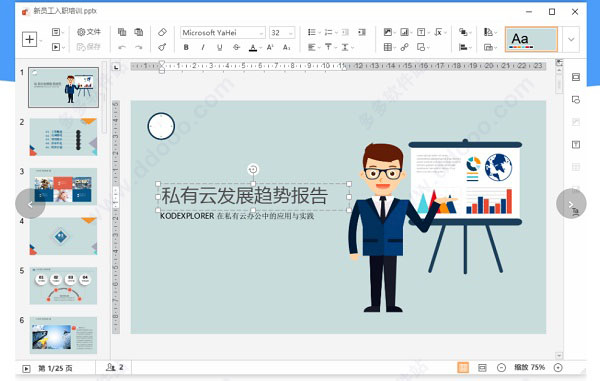Click the insert link chain icon
600x381 pixels.
tap(404, 47)
